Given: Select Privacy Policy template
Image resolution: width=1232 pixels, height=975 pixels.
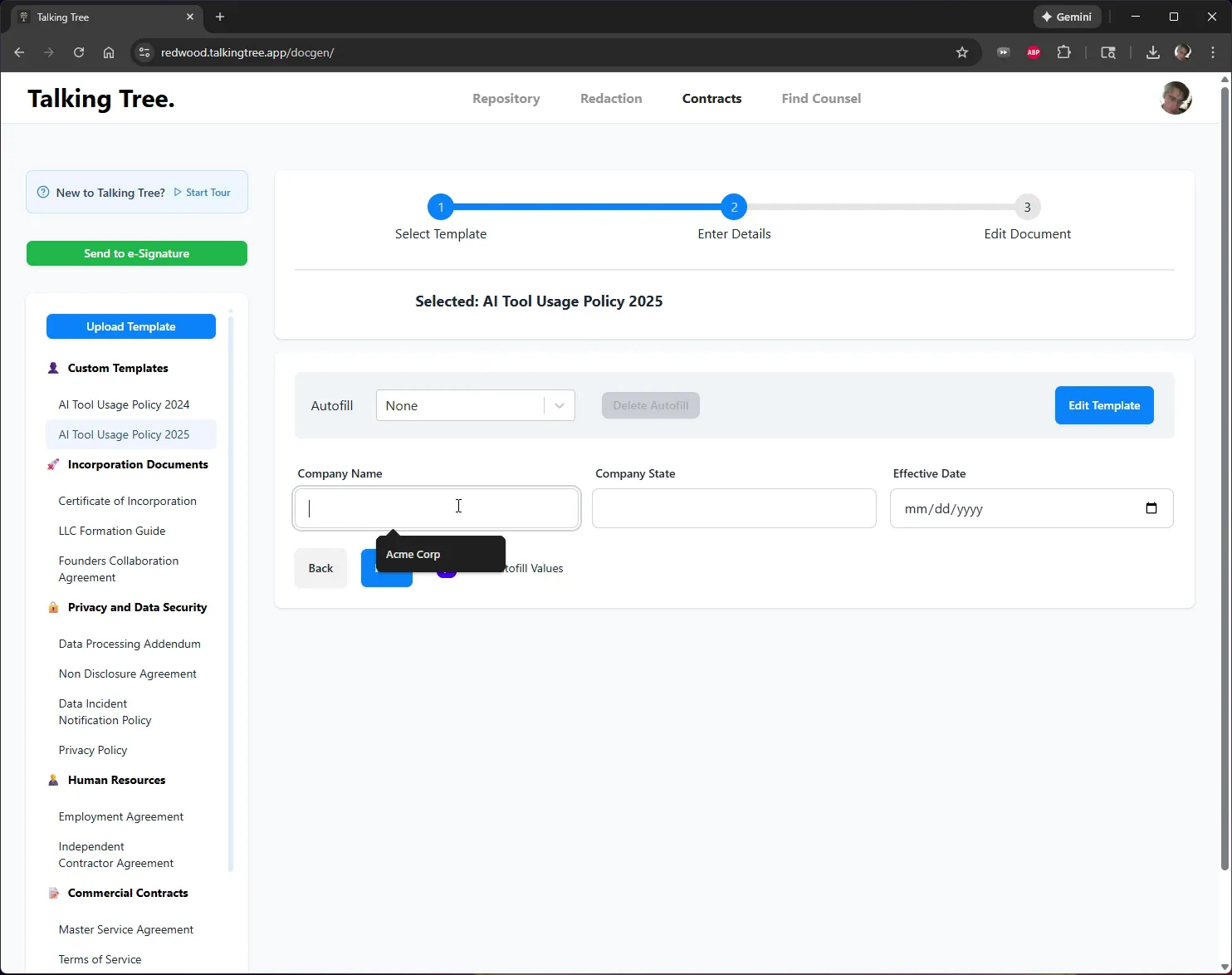Looking at the screenshot, I should point(93,750).
